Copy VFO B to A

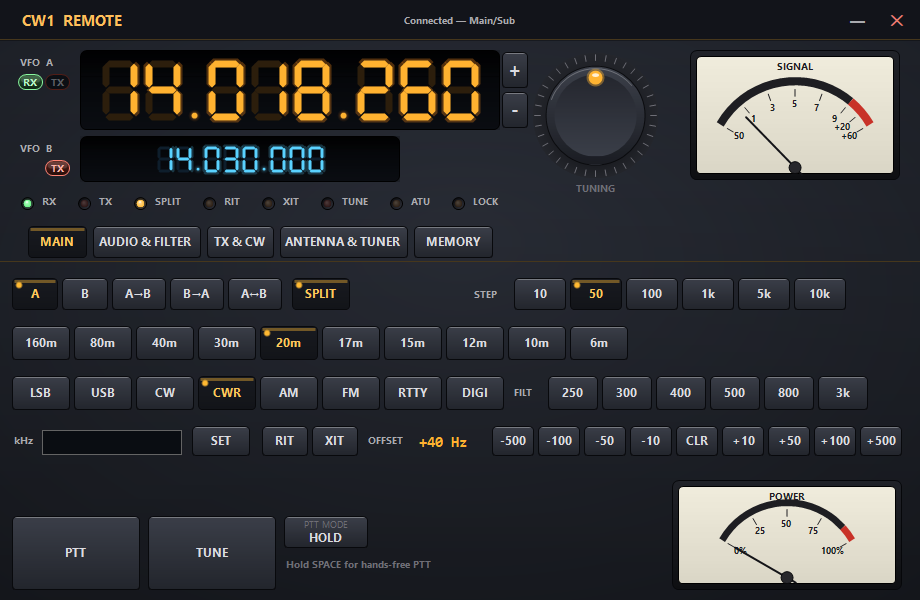(x=197, y=294)
